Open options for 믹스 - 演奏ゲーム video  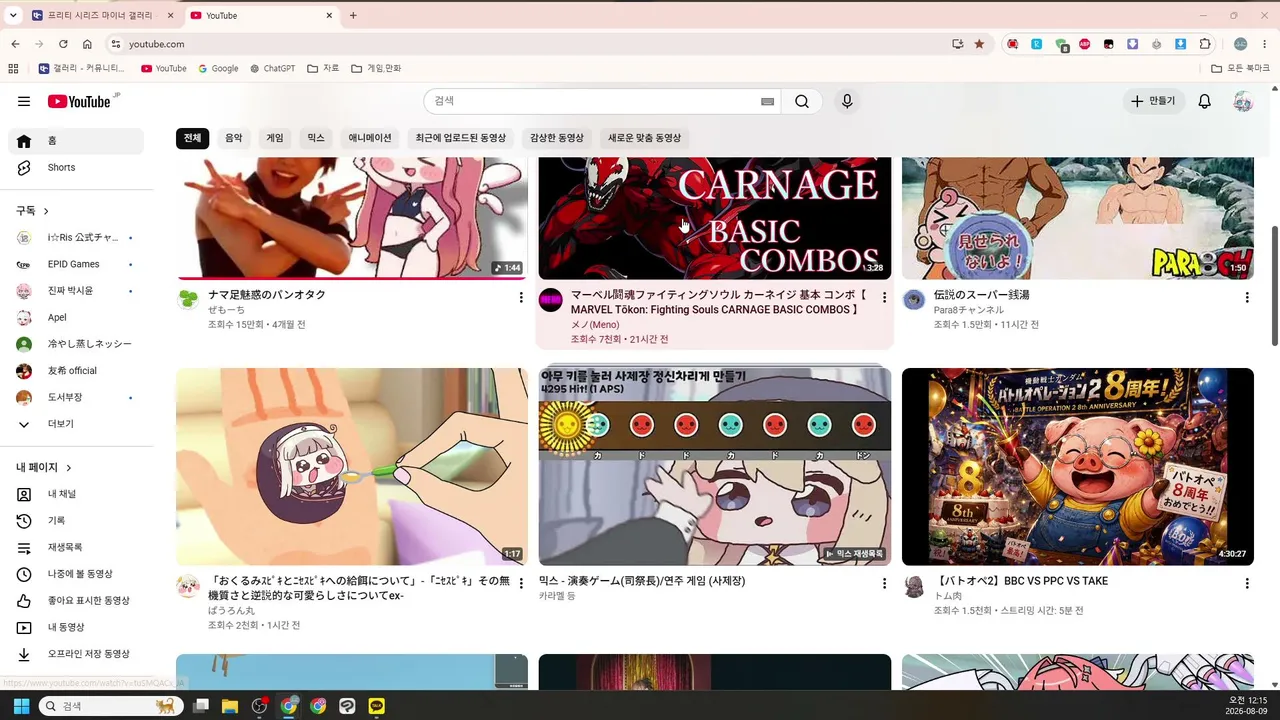click(x=884, y=583)
